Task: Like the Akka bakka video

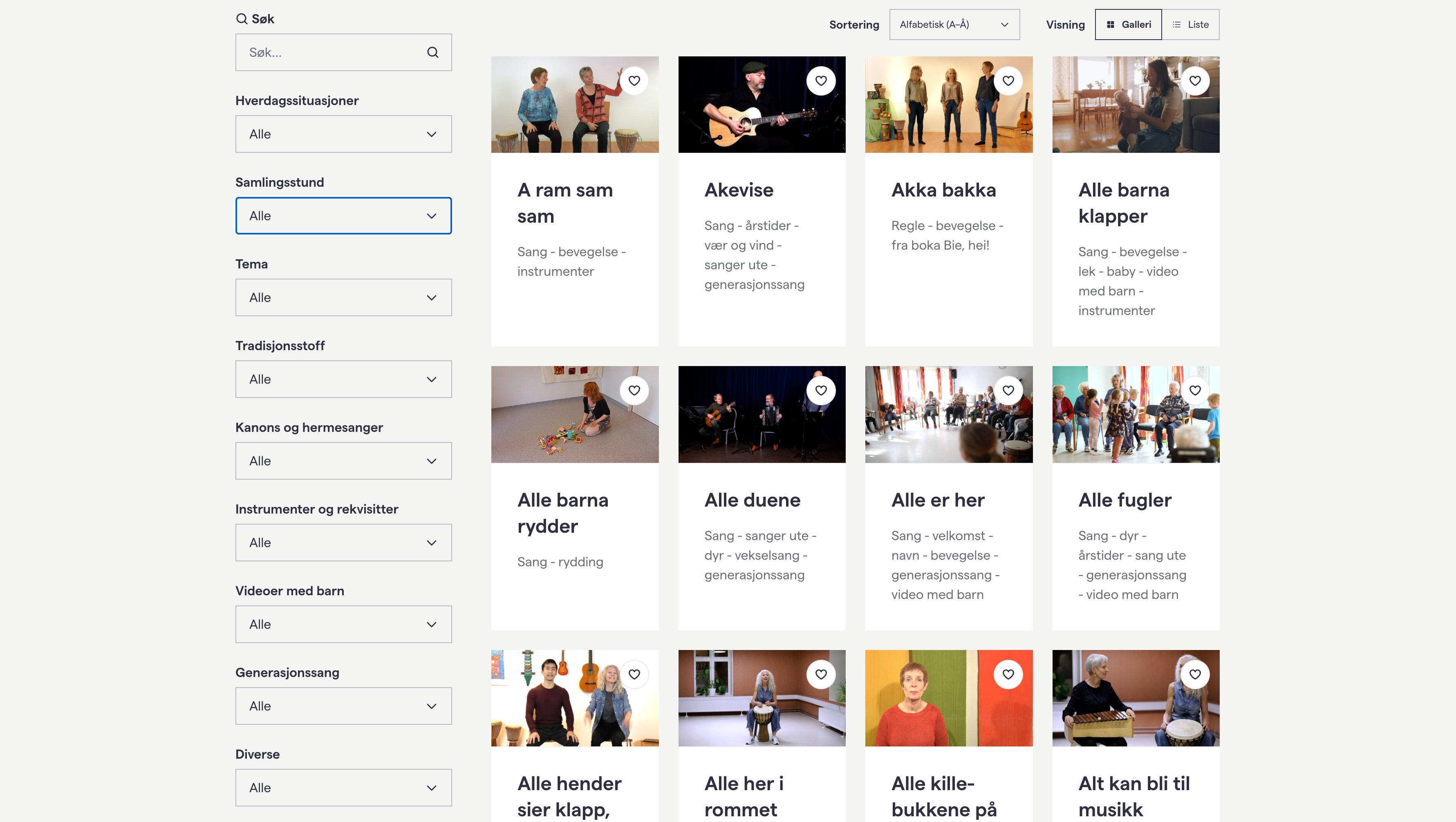Action: click(x=1008, y=81)
